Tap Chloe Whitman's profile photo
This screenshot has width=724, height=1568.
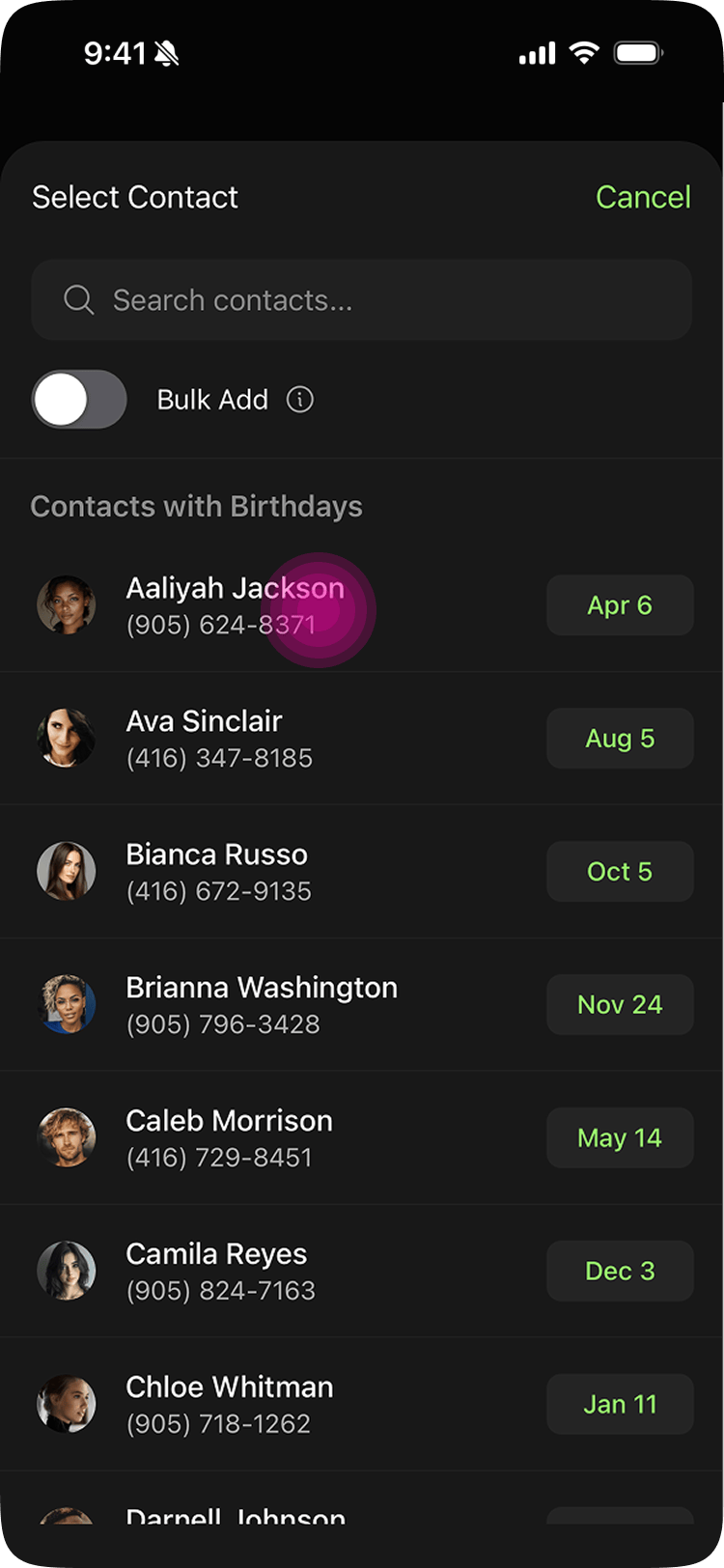(x=67, y=1405)
